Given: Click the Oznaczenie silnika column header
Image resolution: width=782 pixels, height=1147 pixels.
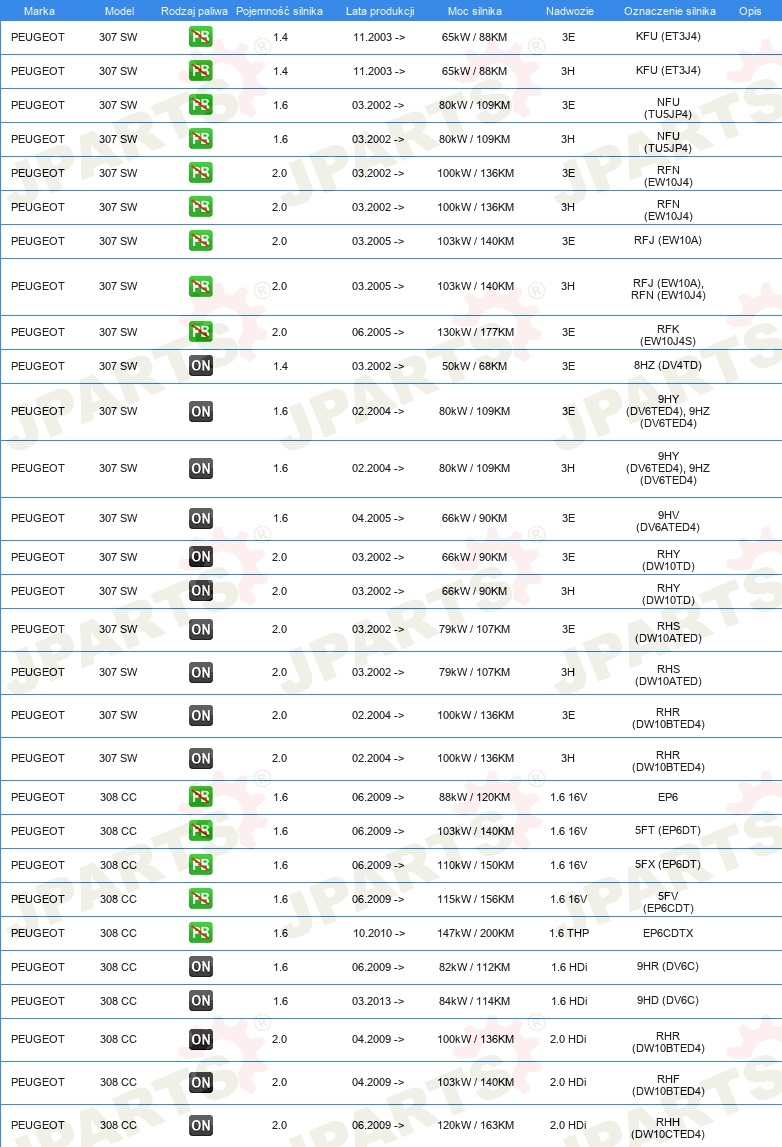Looking at the screenshot, I should tap(669, 11).
